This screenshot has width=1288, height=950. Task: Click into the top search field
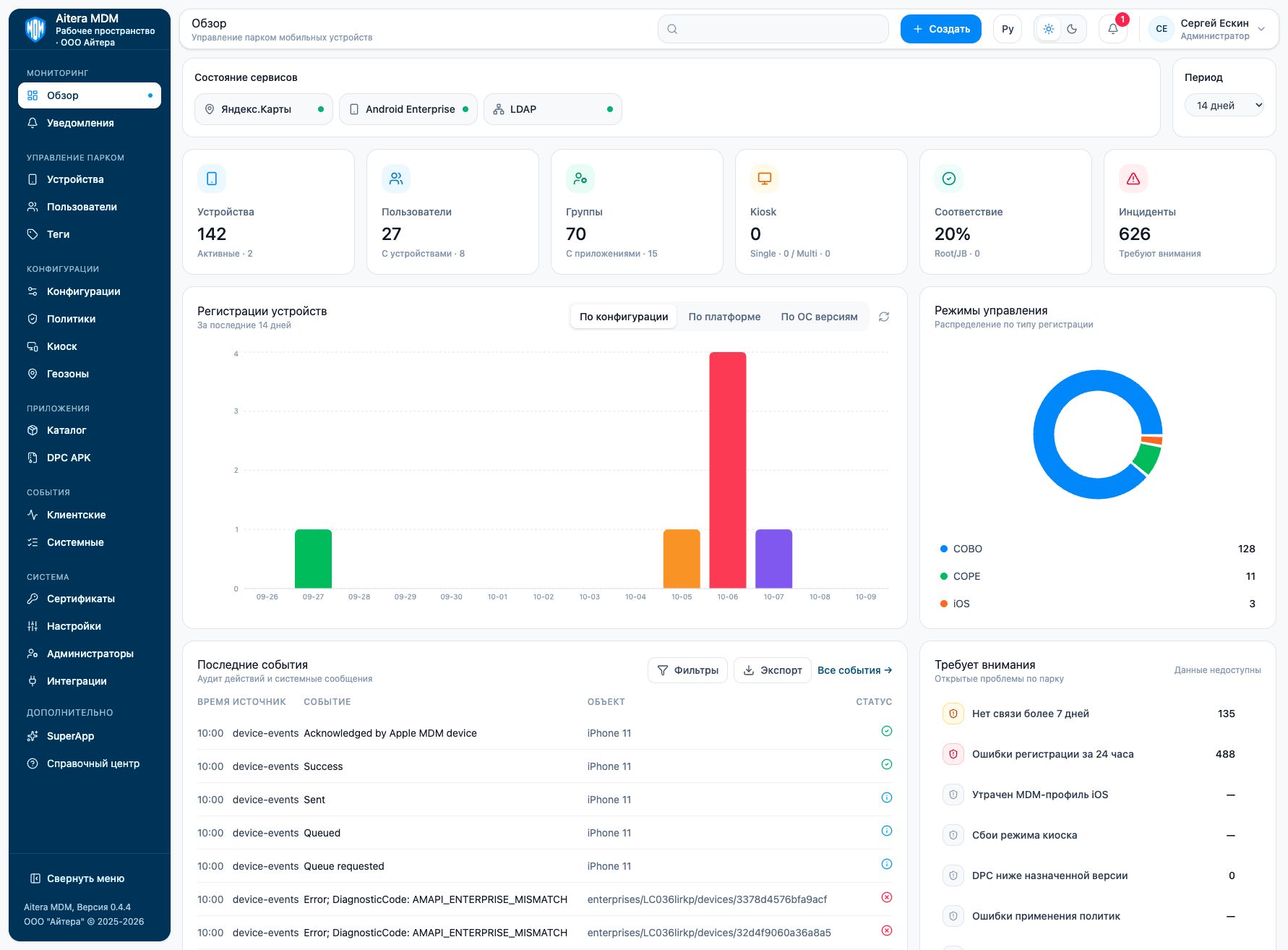pos(773,29)
